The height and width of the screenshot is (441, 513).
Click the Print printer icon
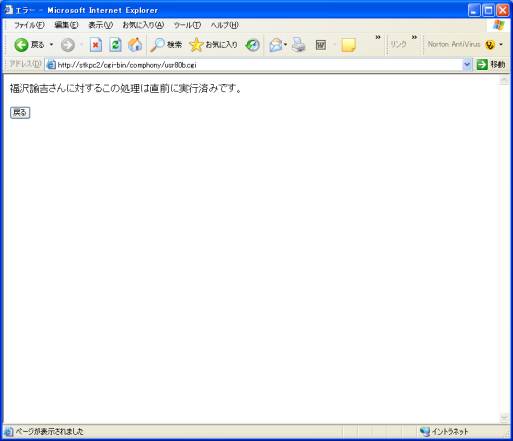[x=299, y=45]
